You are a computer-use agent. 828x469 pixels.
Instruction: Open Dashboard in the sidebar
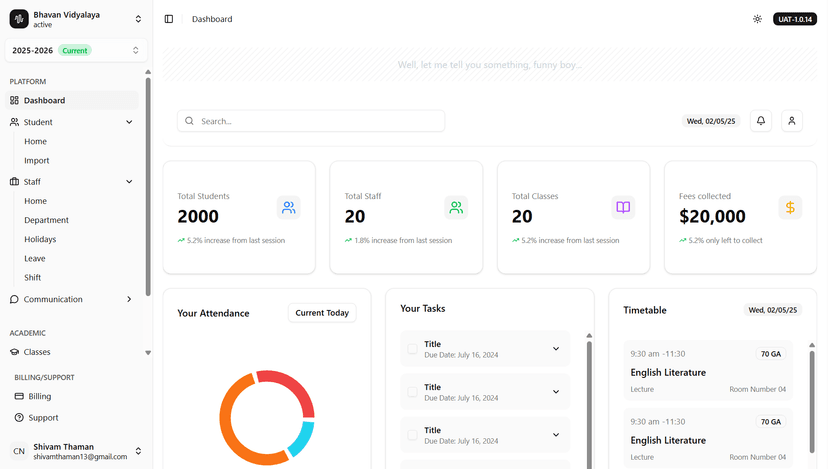(x=72, y=100)
